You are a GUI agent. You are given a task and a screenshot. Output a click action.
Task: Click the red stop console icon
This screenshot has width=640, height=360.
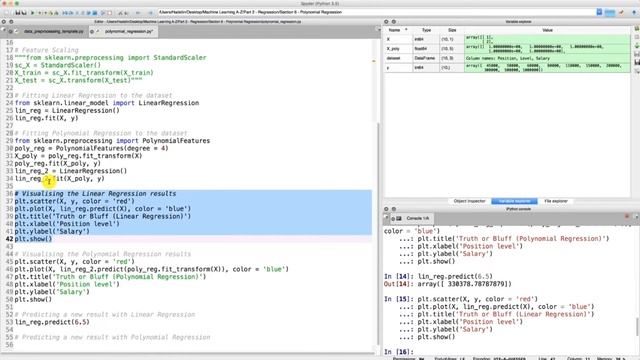(x=627, y=217)
